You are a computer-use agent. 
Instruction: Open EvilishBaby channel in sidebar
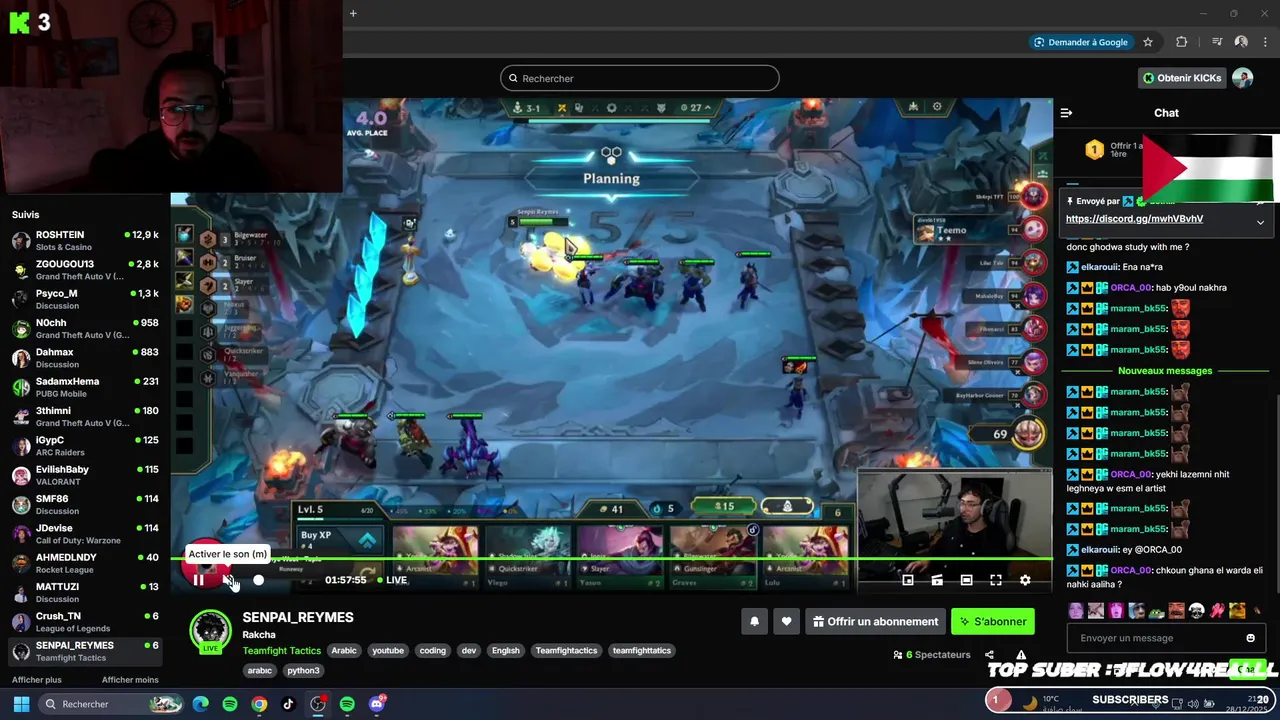85,475
